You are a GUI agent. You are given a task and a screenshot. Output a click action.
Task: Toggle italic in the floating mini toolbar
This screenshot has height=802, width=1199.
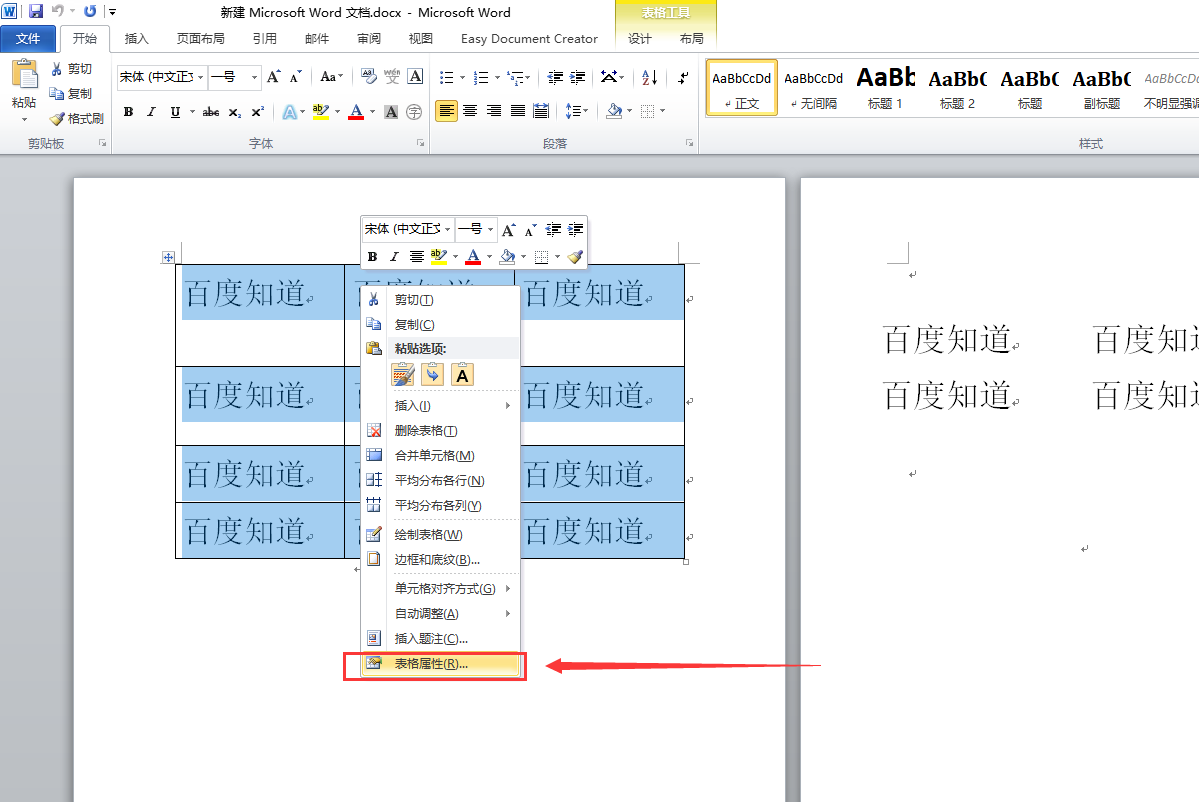point(394,257)
